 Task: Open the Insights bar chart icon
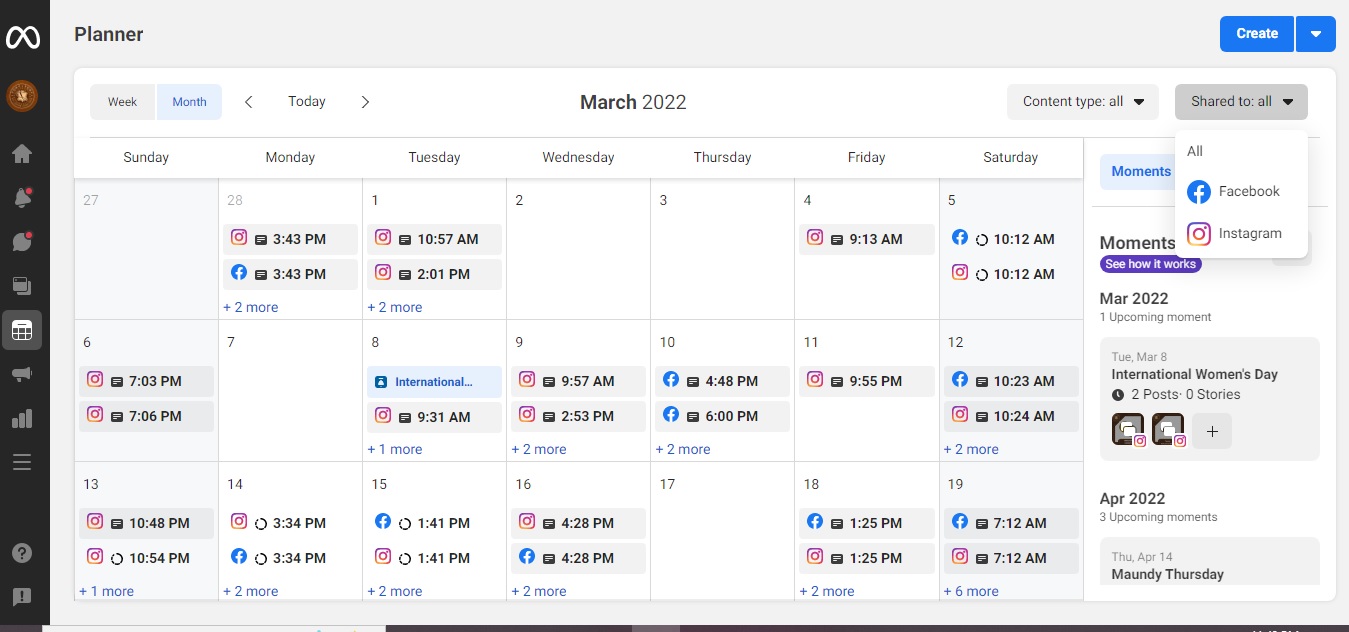pos(21,418)
